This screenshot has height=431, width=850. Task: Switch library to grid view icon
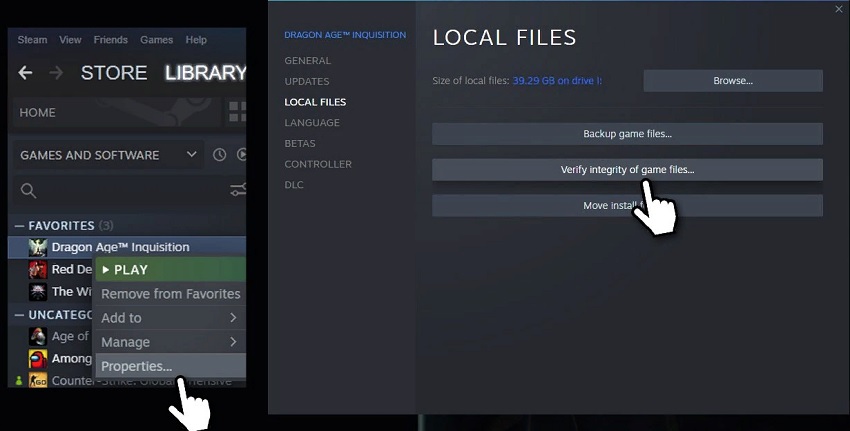coord(237,112)
